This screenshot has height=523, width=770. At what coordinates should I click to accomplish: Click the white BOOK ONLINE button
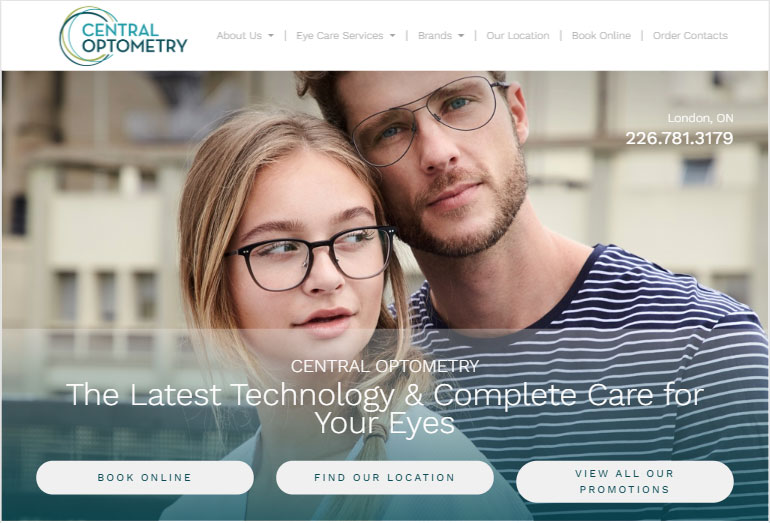(x=145, y=477)
